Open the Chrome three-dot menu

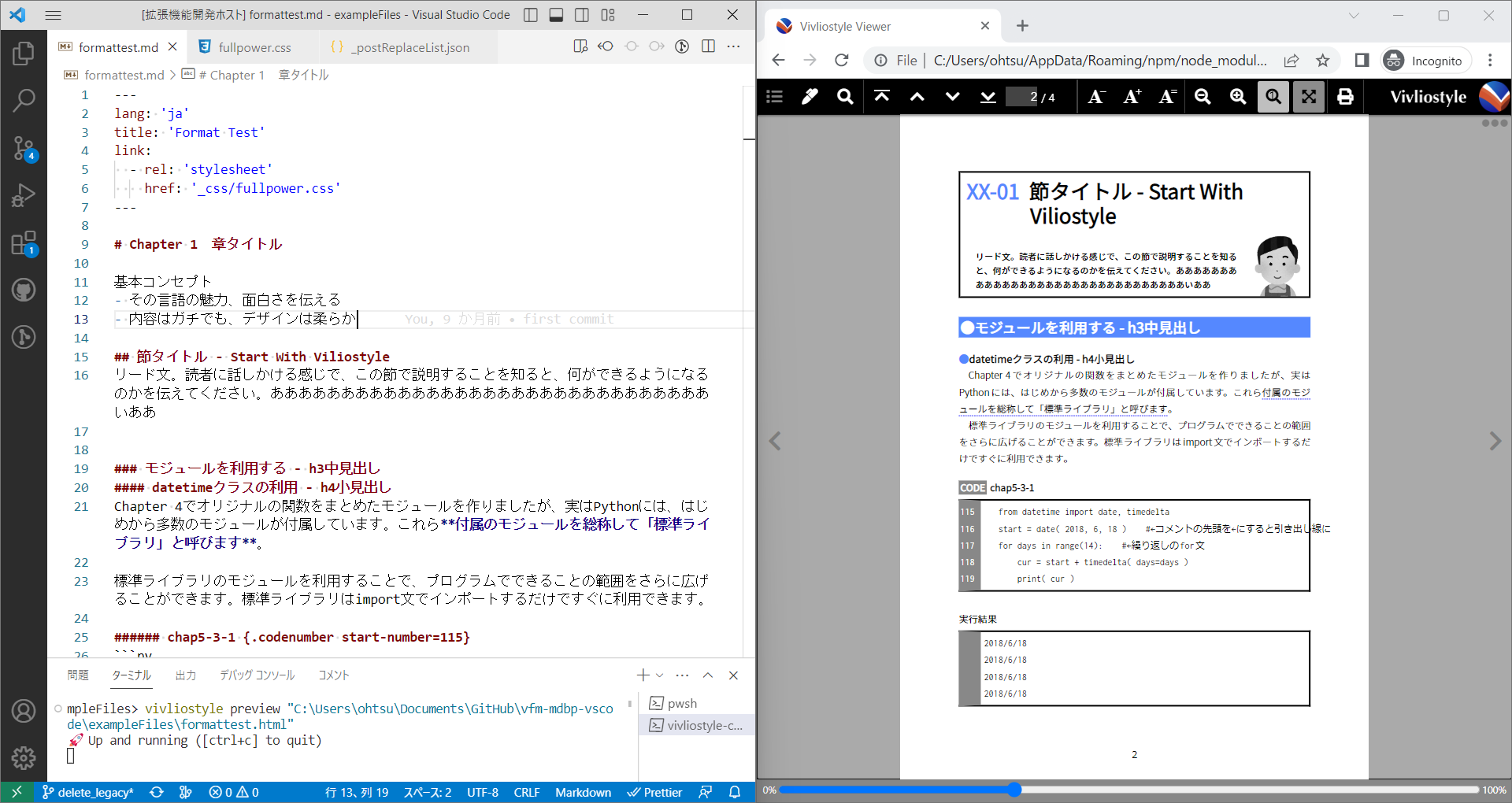[x=1490, y=61]
